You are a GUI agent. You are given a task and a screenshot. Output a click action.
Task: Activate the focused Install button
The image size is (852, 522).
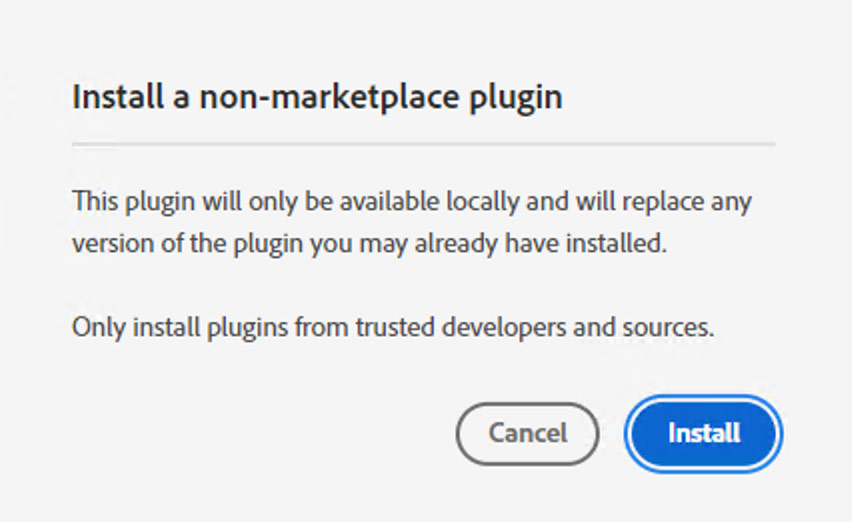pyautogui.click(x=704, y=433)
